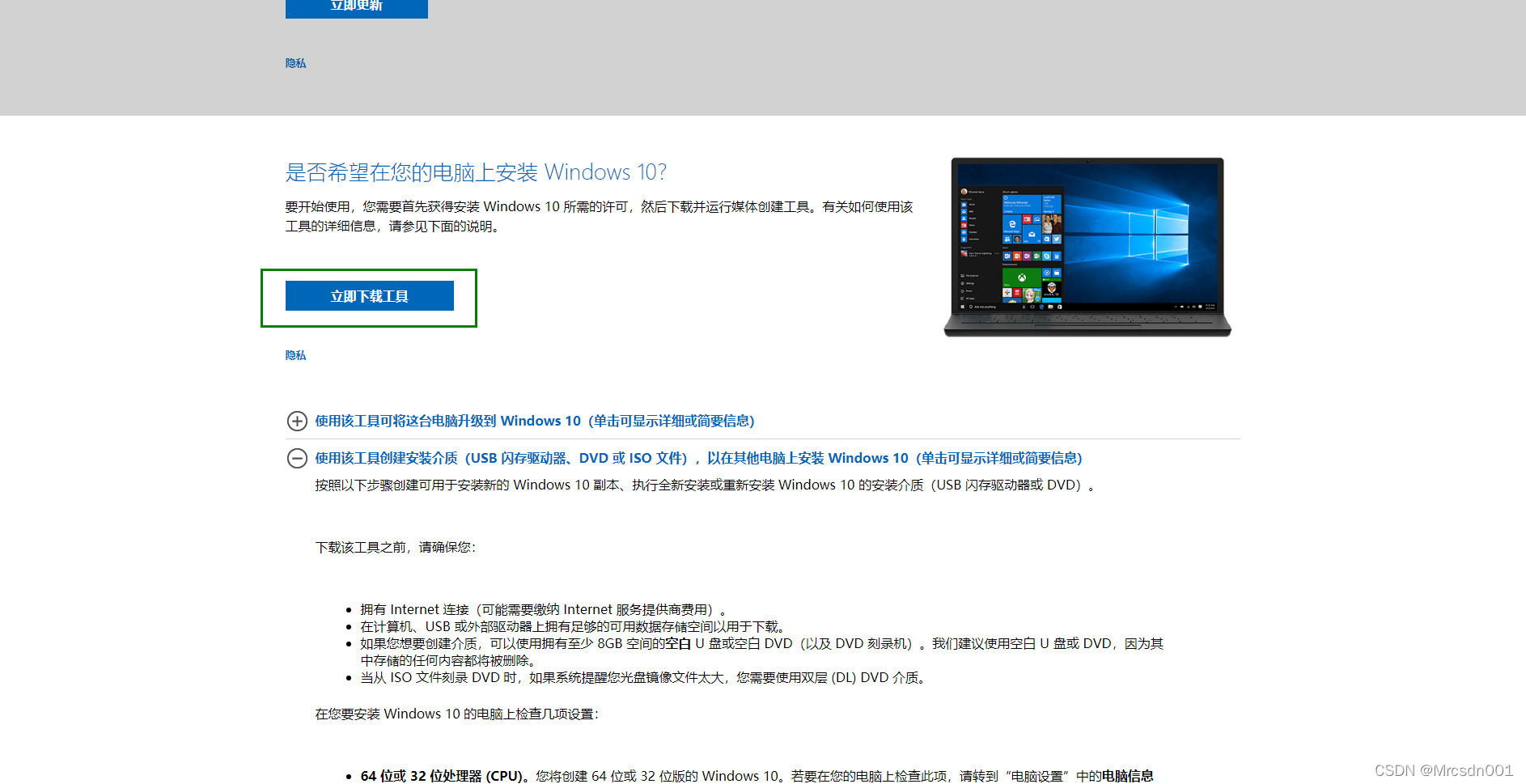Image resolution: width=1526 pixels, height=784 pixels.
Task: Click the 使用该工具可将这台电脑升级到 Windows 10 link
Action: 534,421
